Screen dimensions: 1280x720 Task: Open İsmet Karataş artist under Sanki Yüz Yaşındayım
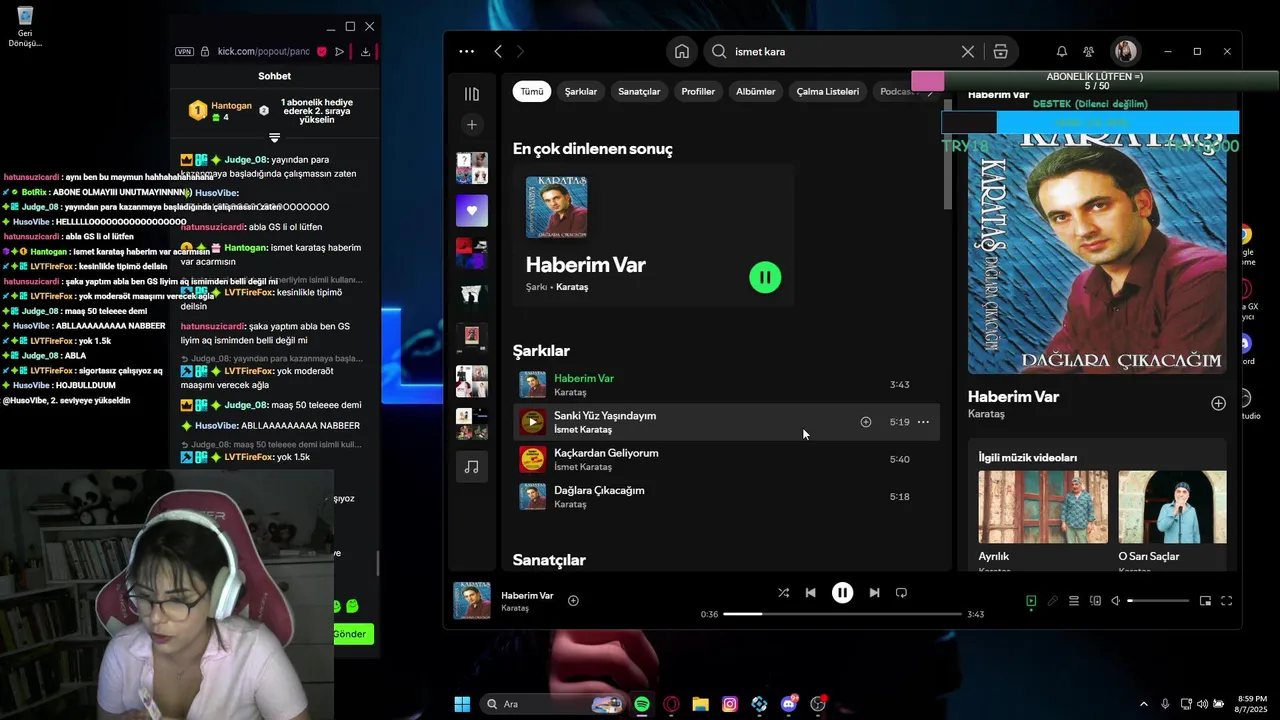coord(583,429)
